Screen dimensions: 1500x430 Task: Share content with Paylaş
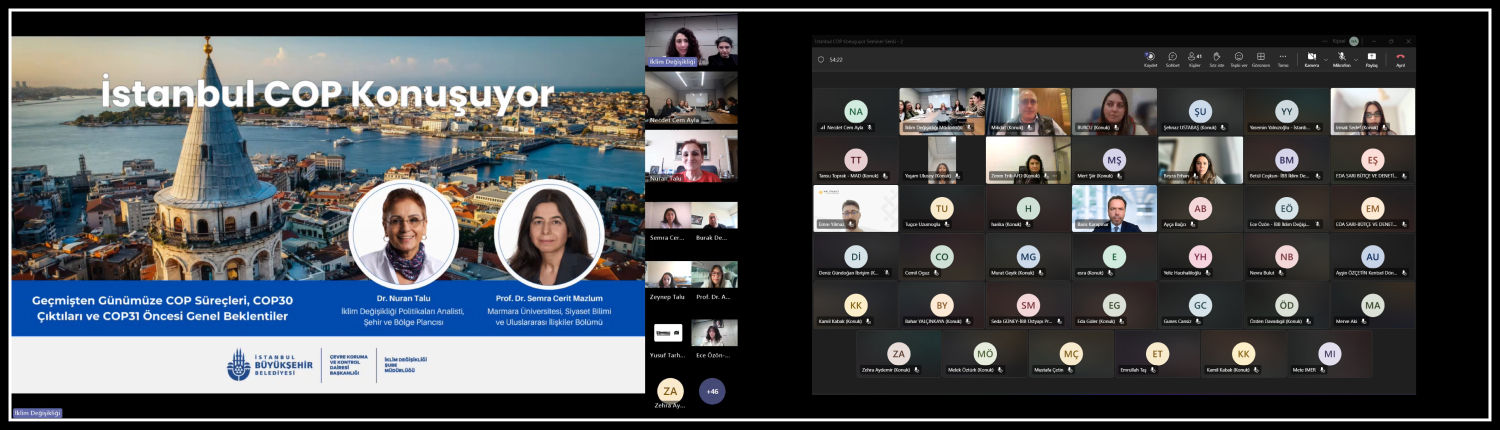click(x=1371, y=59)
